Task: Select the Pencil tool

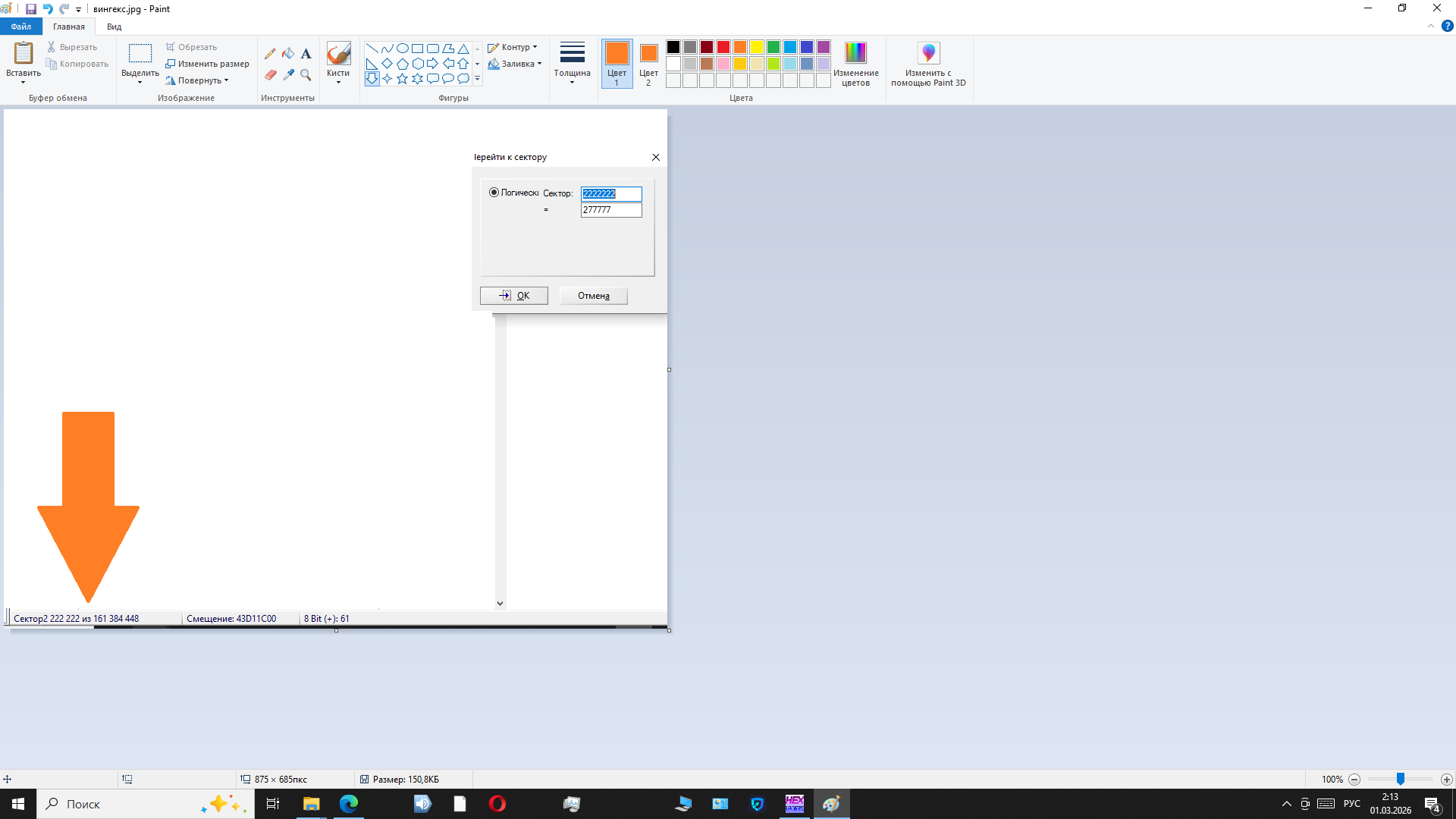Action: click(x=270, y=54)
